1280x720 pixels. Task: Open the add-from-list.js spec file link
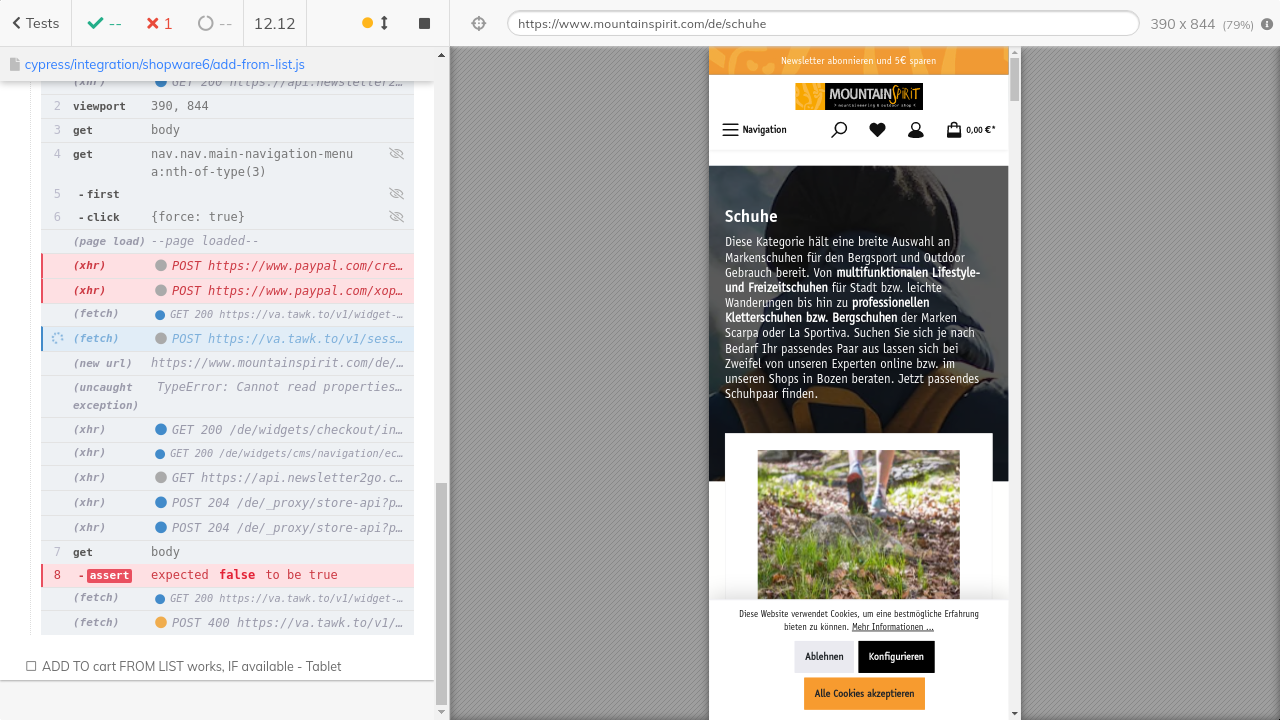(164, 64)
